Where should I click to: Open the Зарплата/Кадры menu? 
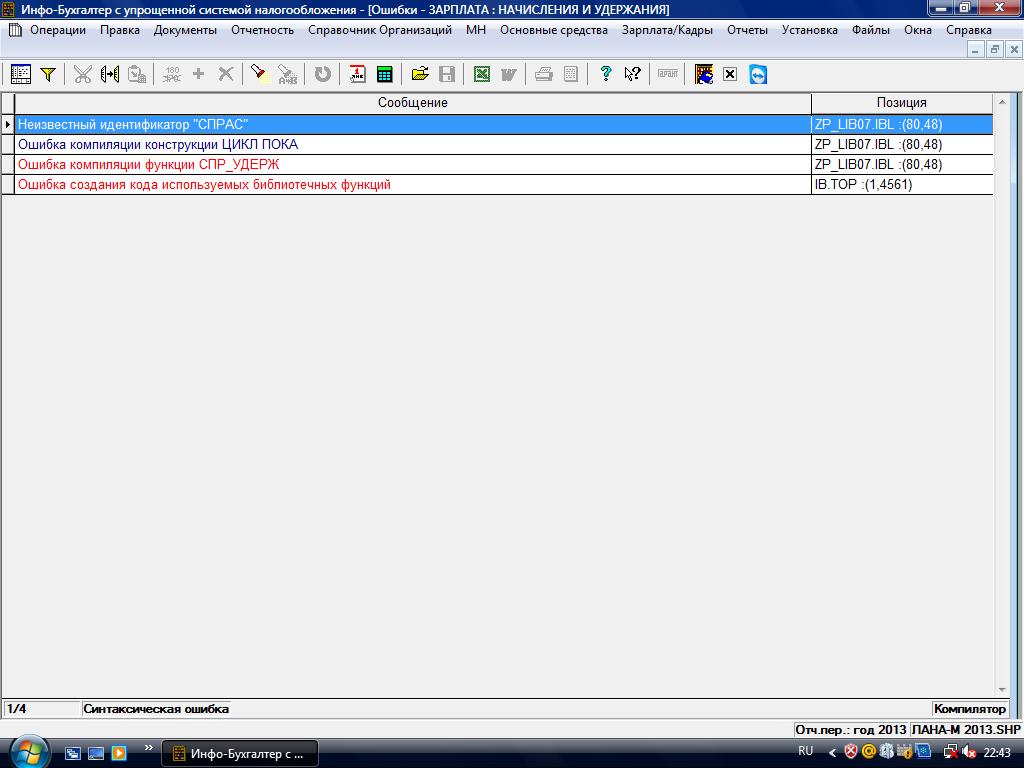pos(667,30)
